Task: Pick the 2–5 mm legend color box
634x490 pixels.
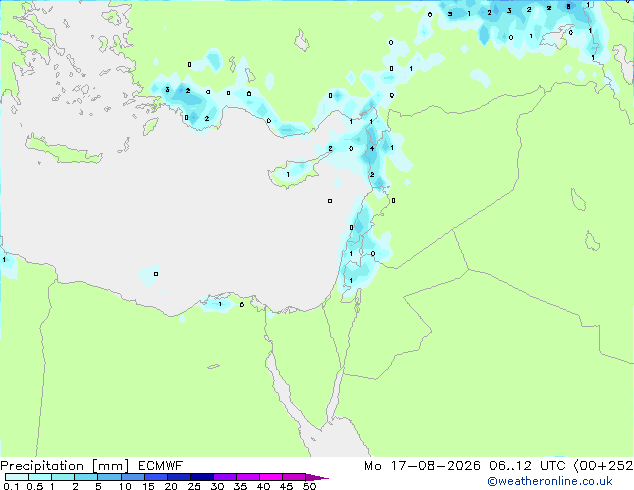Action: coord(86,477)
